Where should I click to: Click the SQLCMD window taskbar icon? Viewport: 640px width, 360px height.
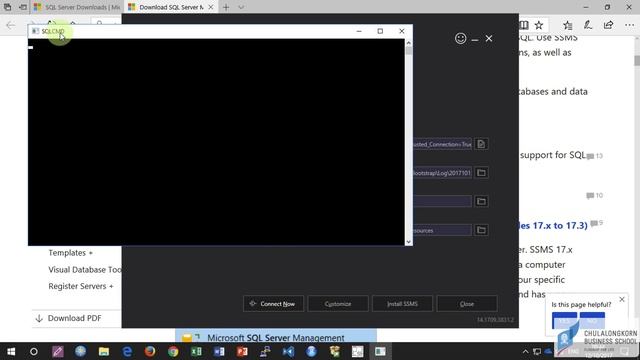coord(380,351)
